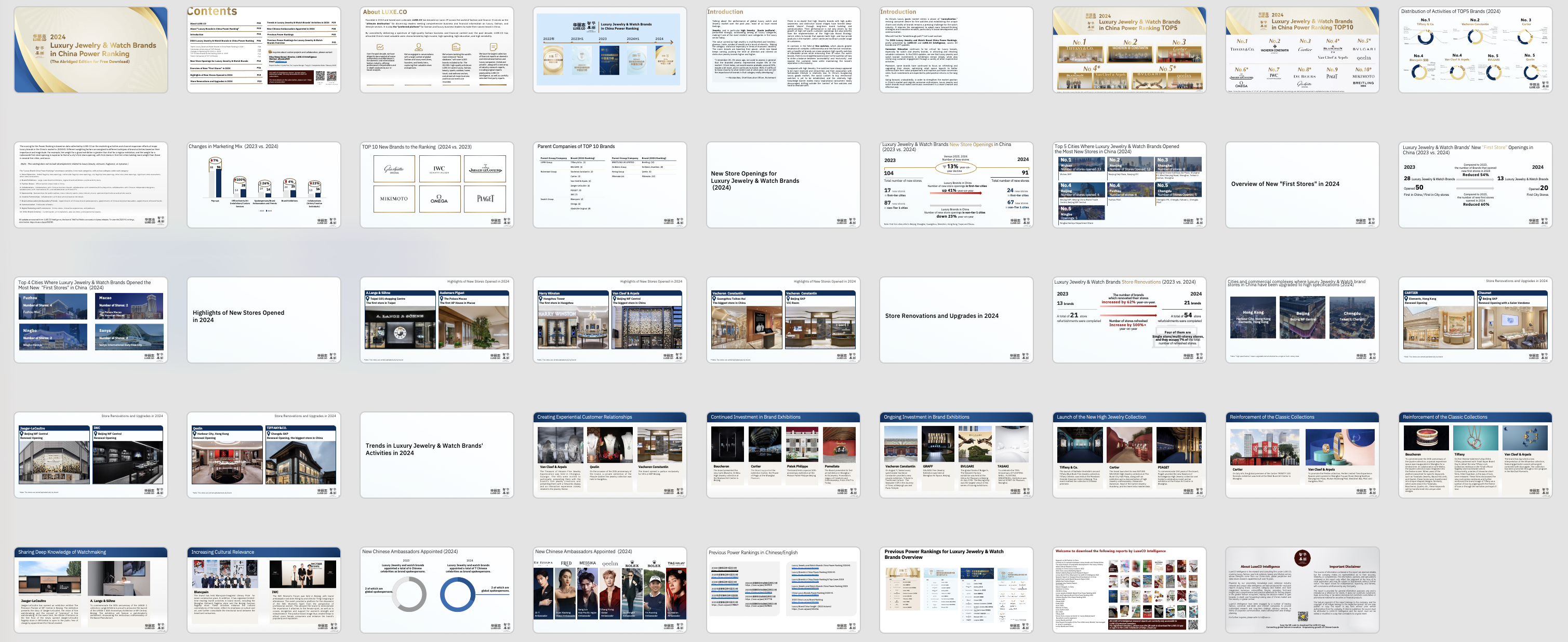Screen dimensions: 1568x642
Task: Select Overview of New First Stores slide
Action: pos(1302,185)
